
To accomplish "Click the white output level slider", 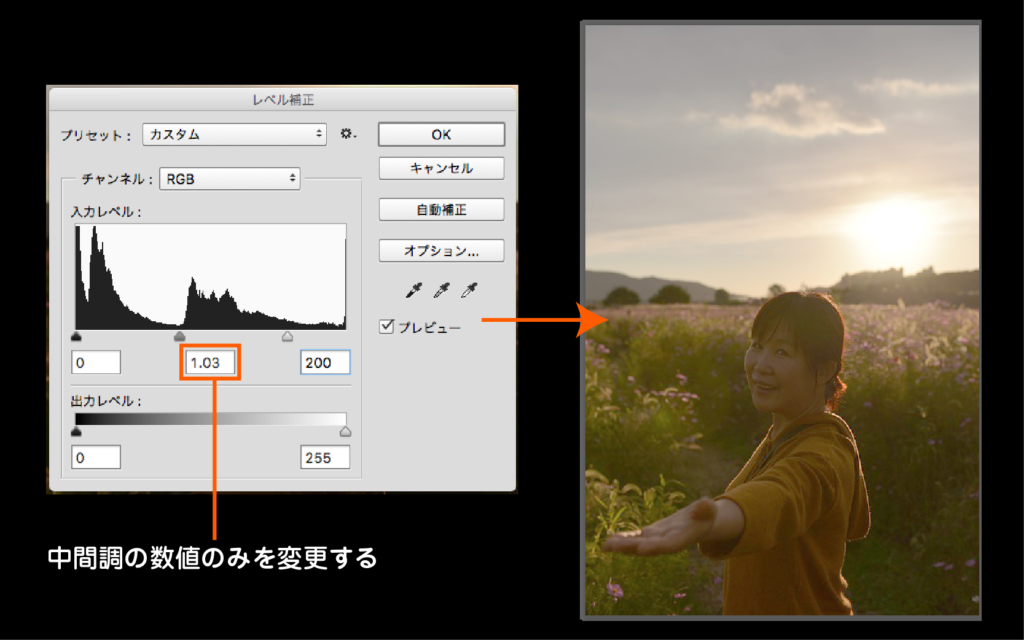I will pos(347,430).
